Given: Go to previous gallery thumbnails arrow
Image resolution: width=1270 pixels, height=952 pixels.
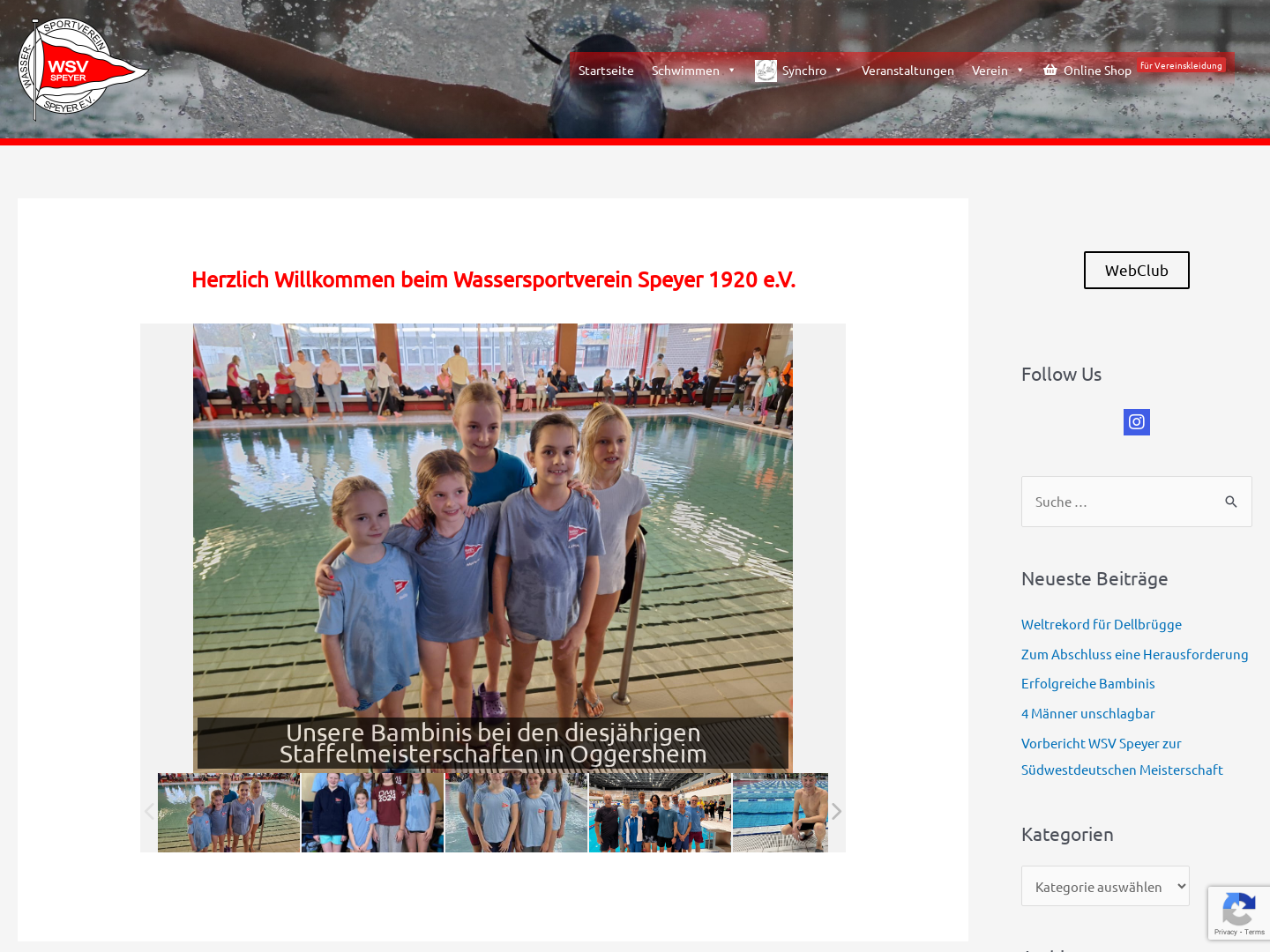Looking at the screenshot, I should [149, 811].
